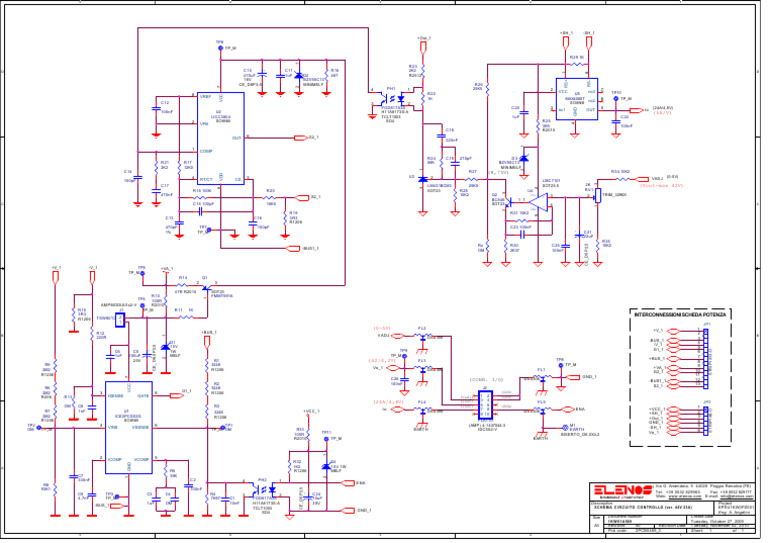Screen dimensions: 768x543
Task: Select the Q1 transistor symbol
Action: click(208, 288)
